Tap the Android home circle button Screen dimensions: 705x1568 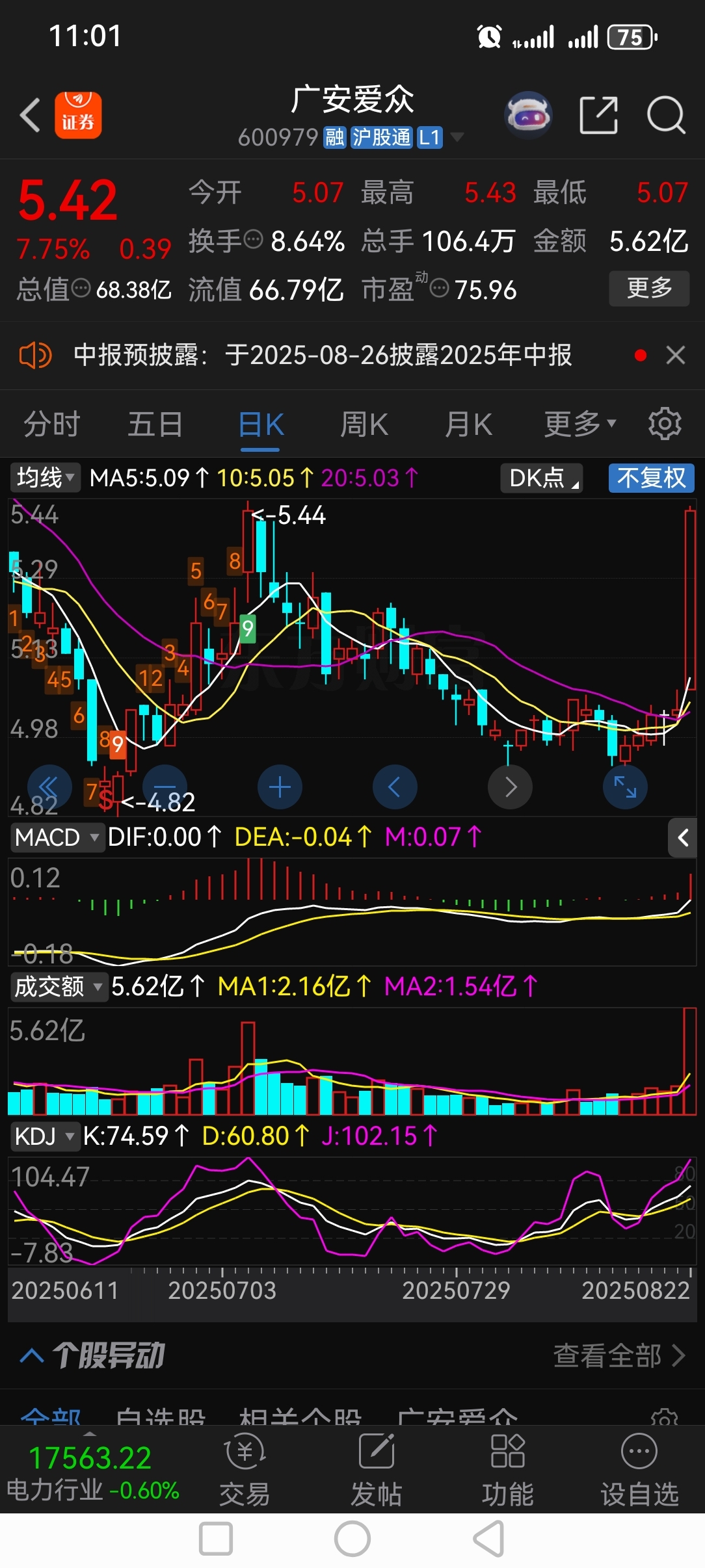352,1539
